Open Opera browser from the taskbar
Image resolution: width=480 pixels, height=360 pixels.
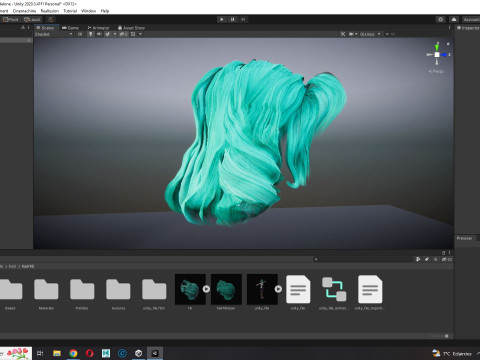(x=89, y=353)
